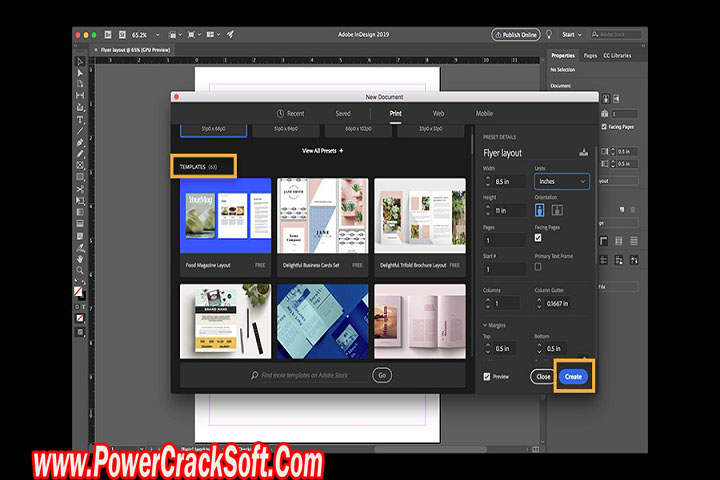Click the Save Preset icon beside Flyer layout
The width and height of the screenshot is (720, 480).
click(x=583, y=153)
